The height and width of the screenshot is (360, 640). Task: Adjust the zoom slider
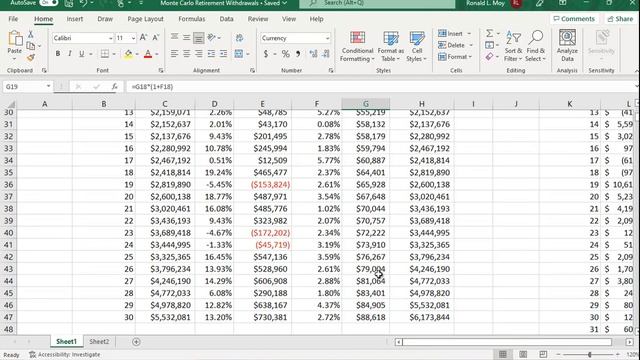[x=589, y=354]
